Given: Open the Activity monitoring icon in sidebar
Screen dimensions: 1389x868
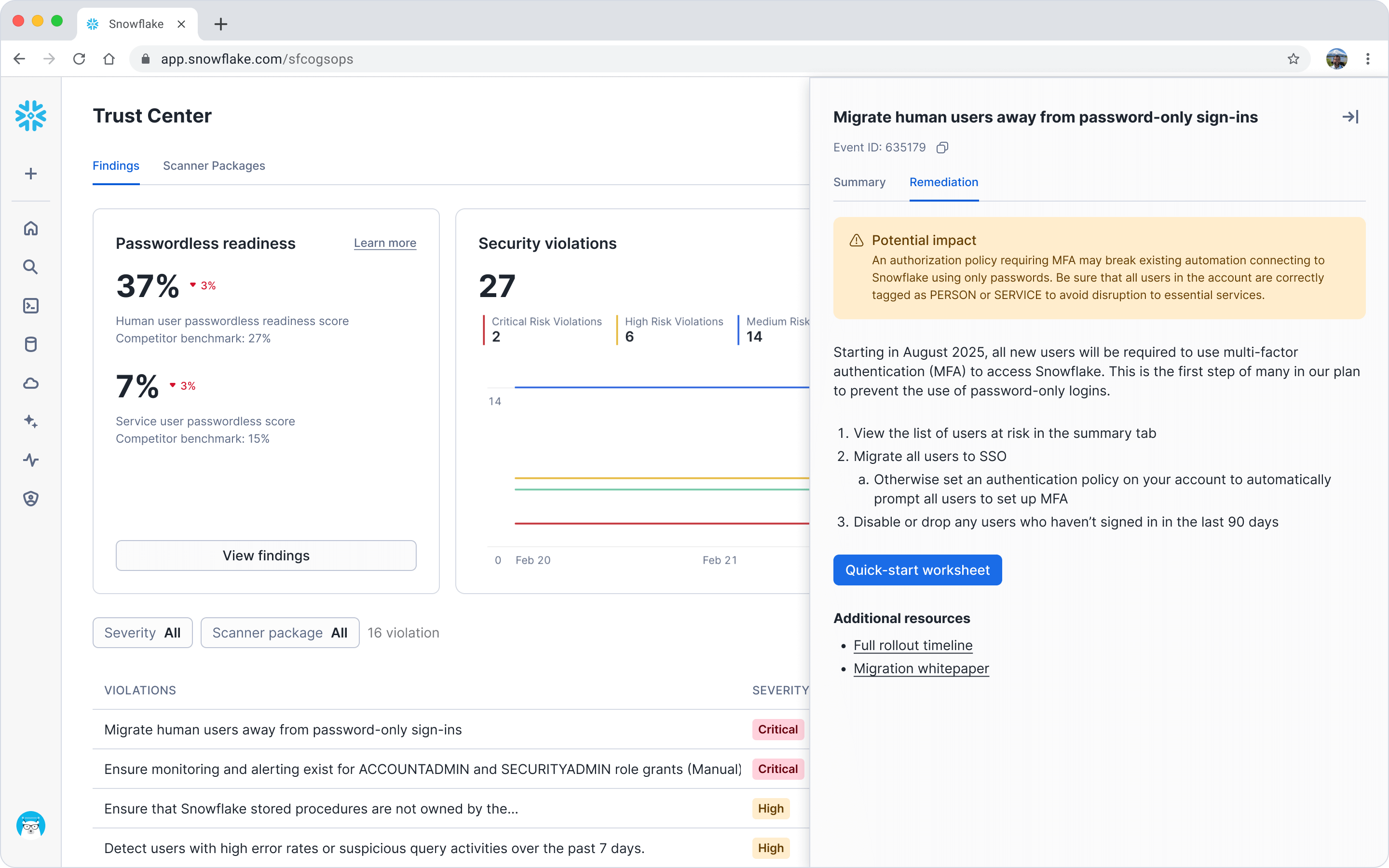Looking at the screenshot, I should [x=31, y=461].
